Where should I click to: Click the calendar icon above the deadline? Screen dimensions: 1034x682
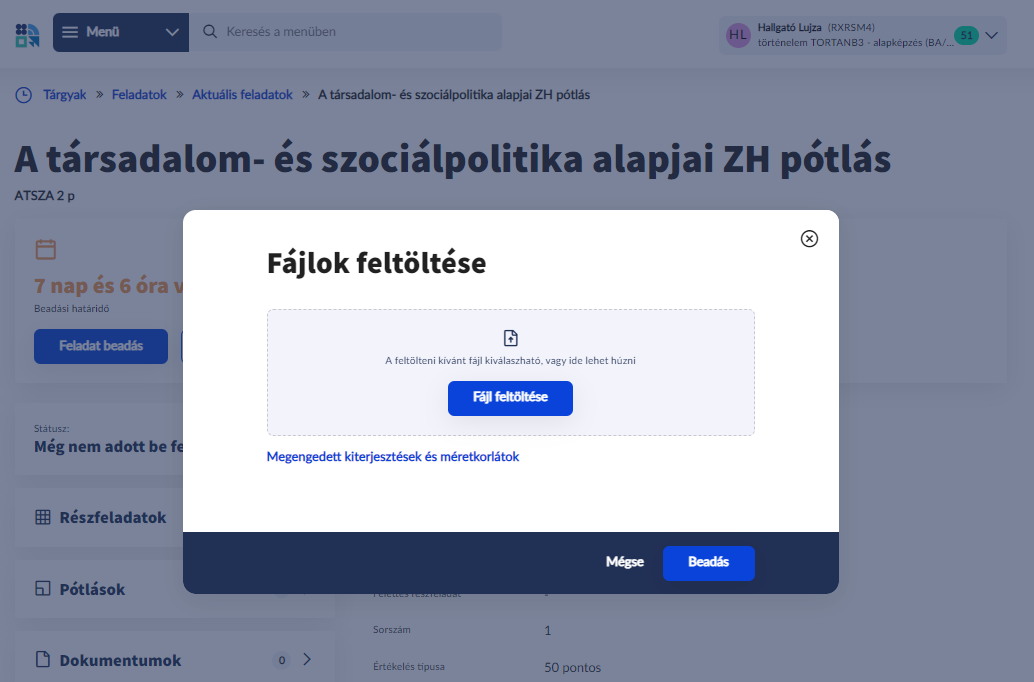(x=45, y=250)
